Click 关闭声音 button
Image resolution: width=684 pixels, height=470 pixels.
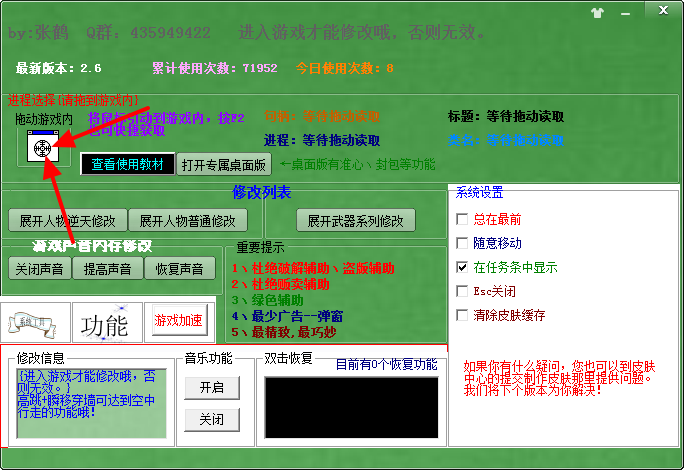(x=40, y=268)
